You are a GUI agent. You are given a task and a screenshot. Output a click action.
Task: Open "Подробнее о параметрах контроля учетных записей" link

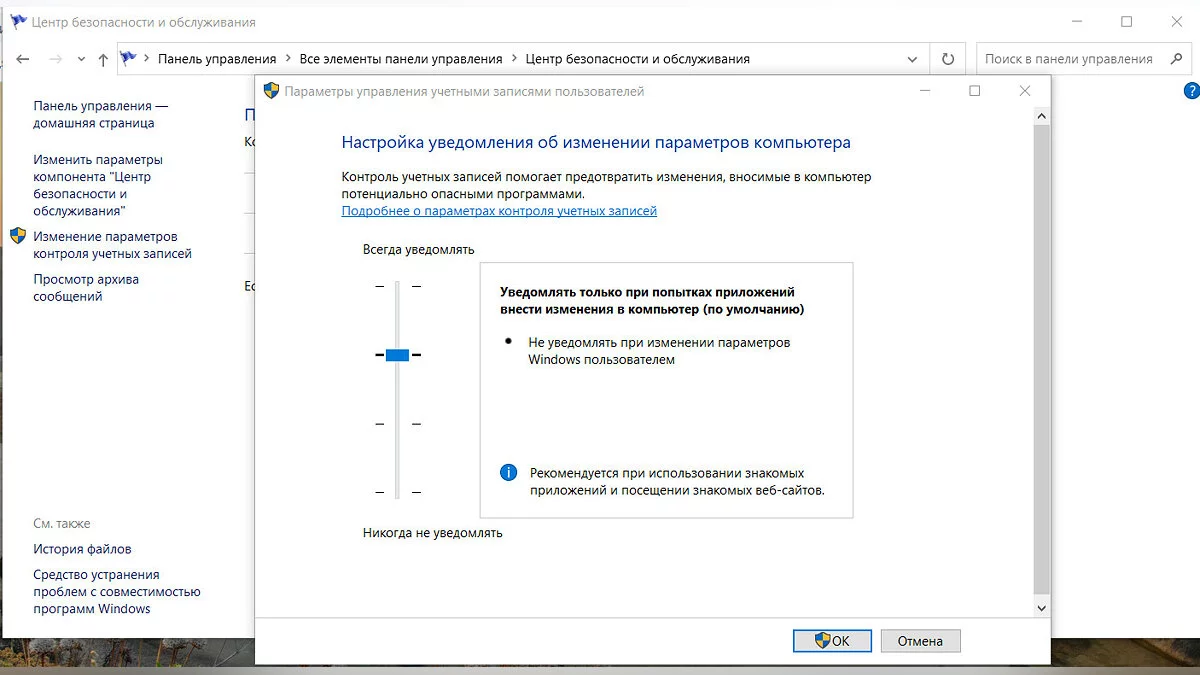pos(499,211)
